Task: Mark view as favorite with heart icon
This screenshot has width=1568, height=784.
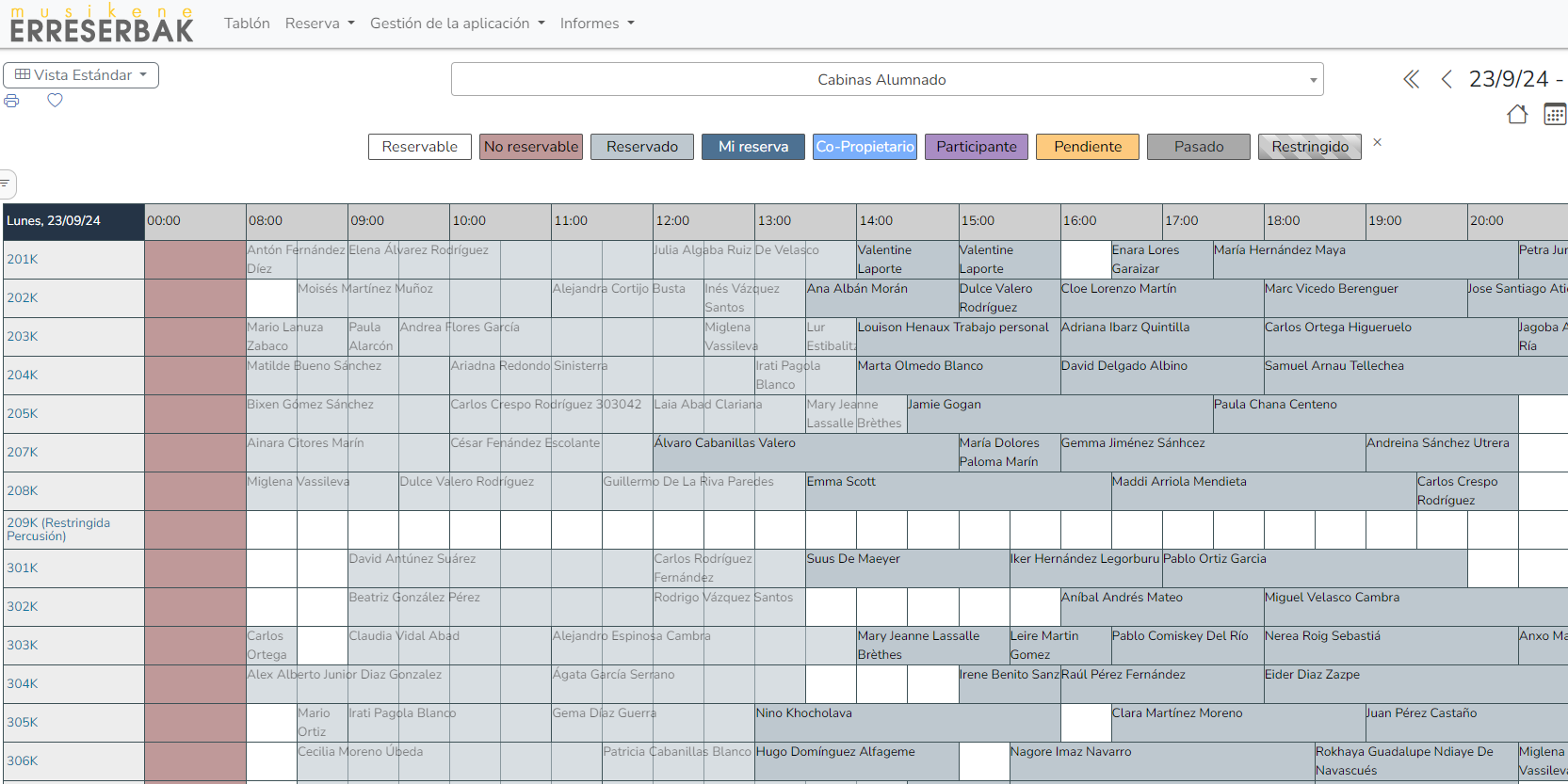Action: tap(55, 101)
